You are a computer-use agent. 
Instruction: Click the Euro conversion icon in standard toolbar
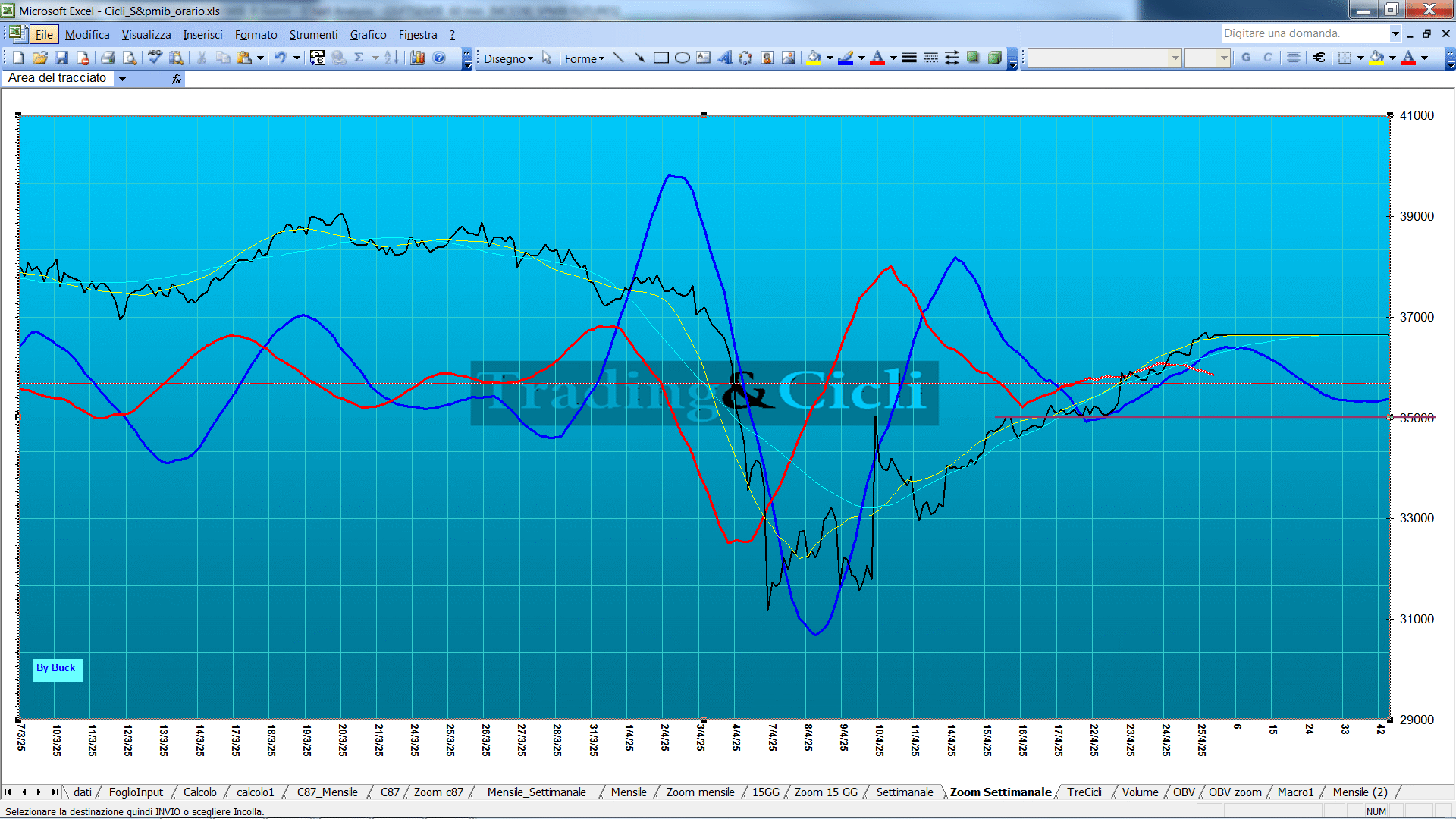click(317, 58)
